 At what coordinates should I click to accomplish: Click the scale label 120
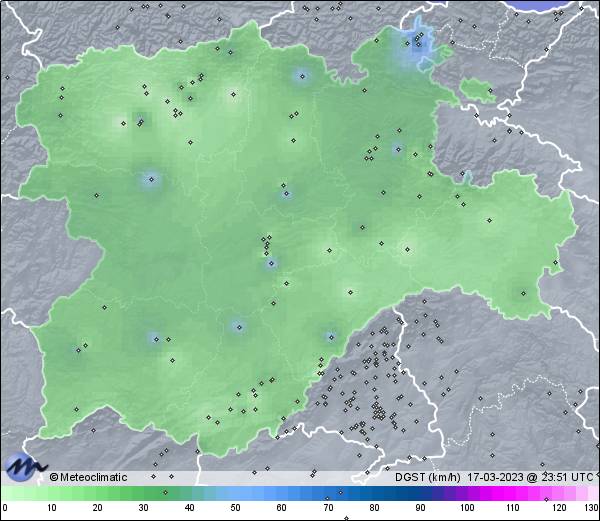tap(559, 508)
